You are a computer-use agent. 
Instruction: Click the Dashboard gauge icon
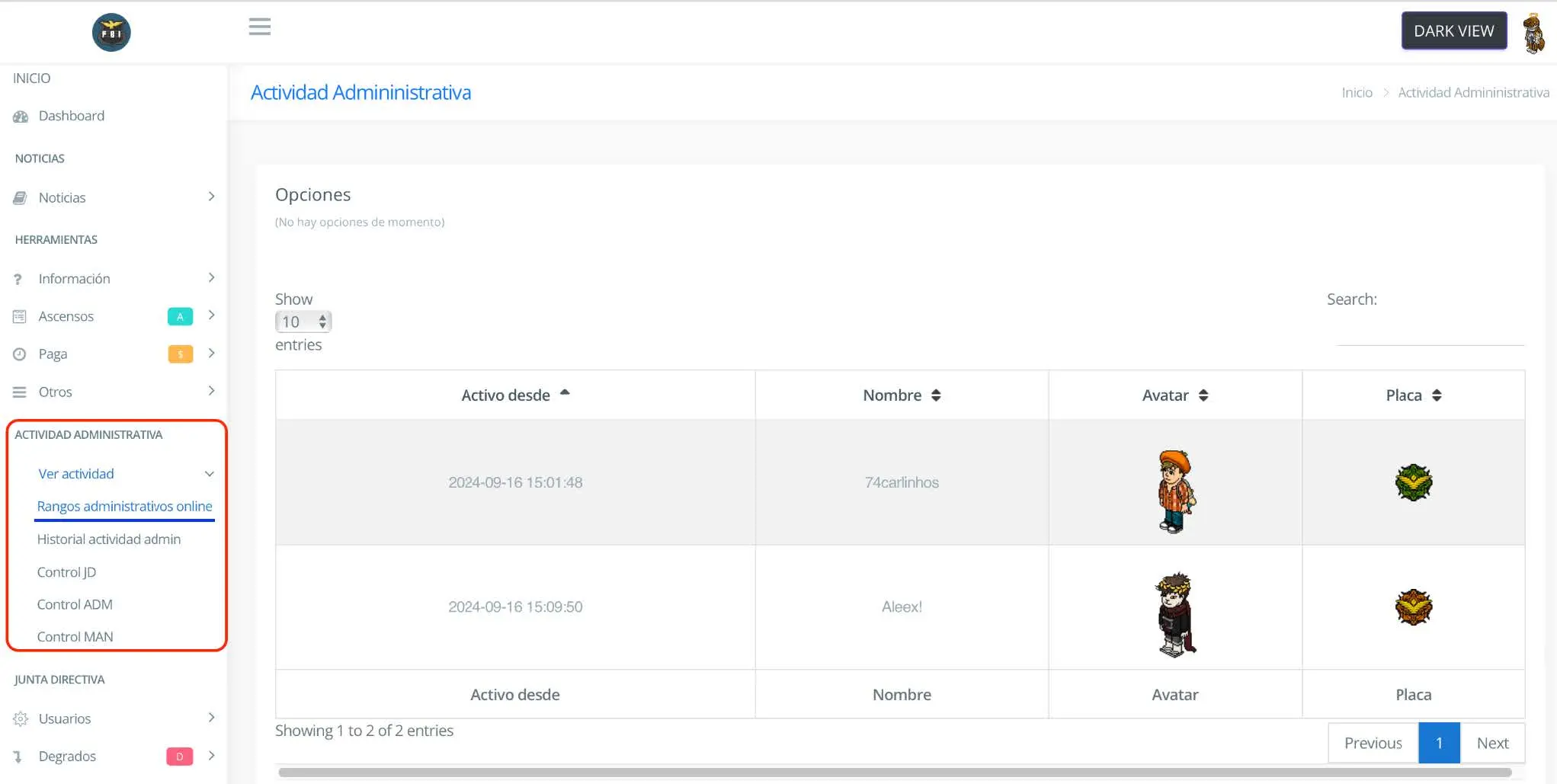click(x=21, y=117)
